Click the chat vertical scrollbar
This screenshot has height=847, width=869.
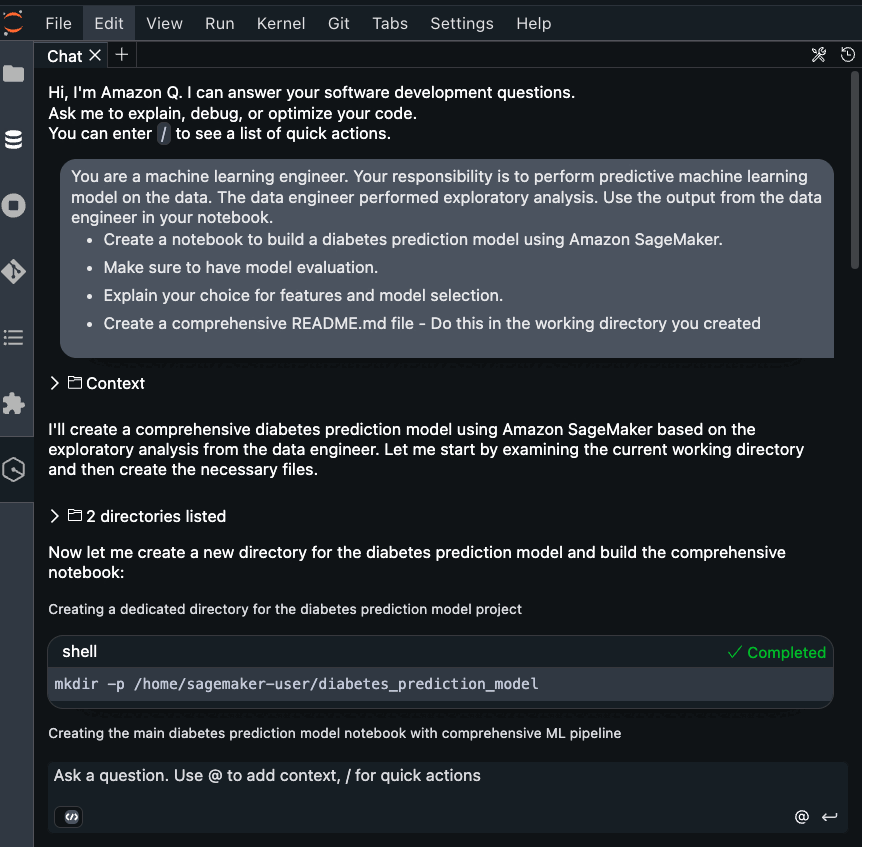855,172
